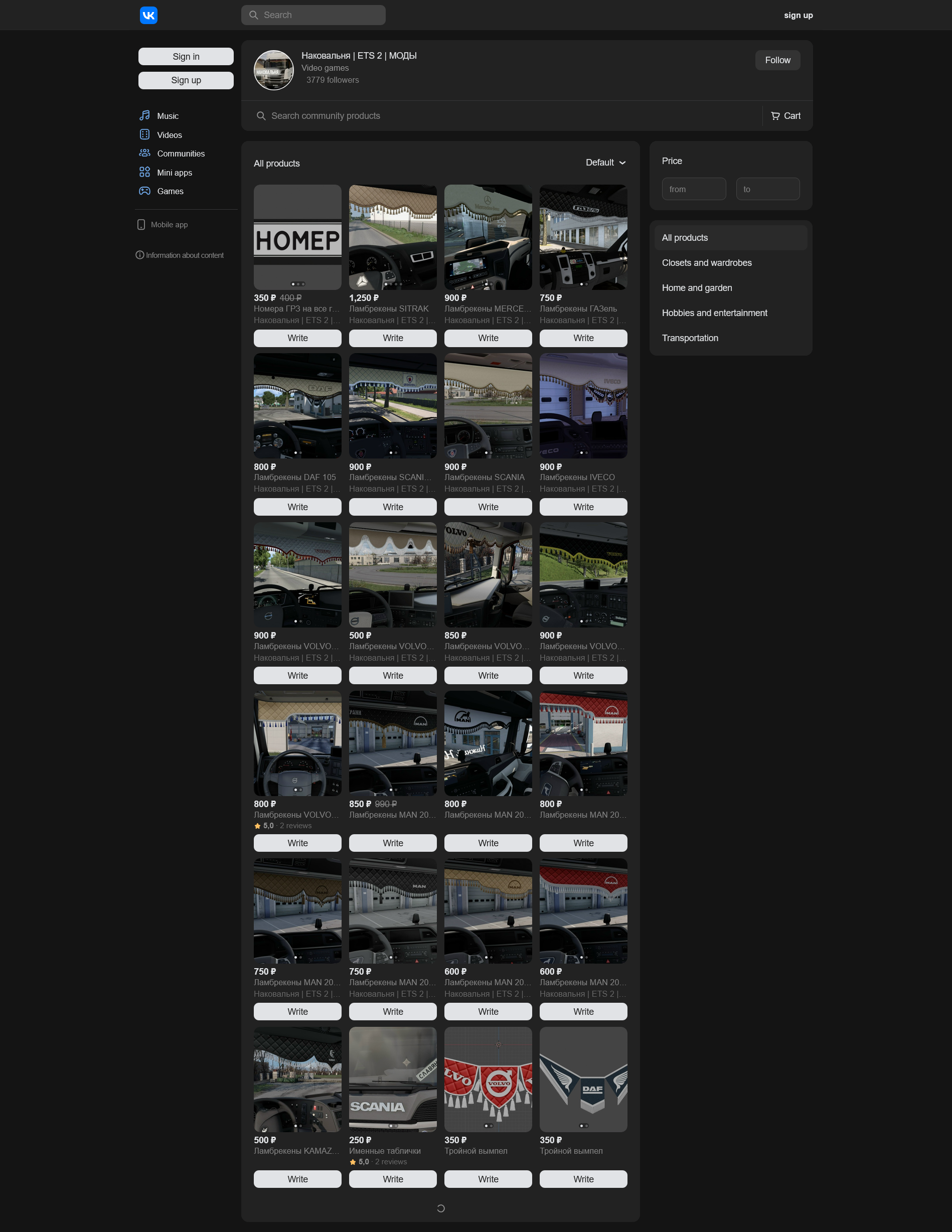Image resolution: width=952 pixels, height=1232 pixels.
Task: Focus the top Search field
Action: click(313, 15)
